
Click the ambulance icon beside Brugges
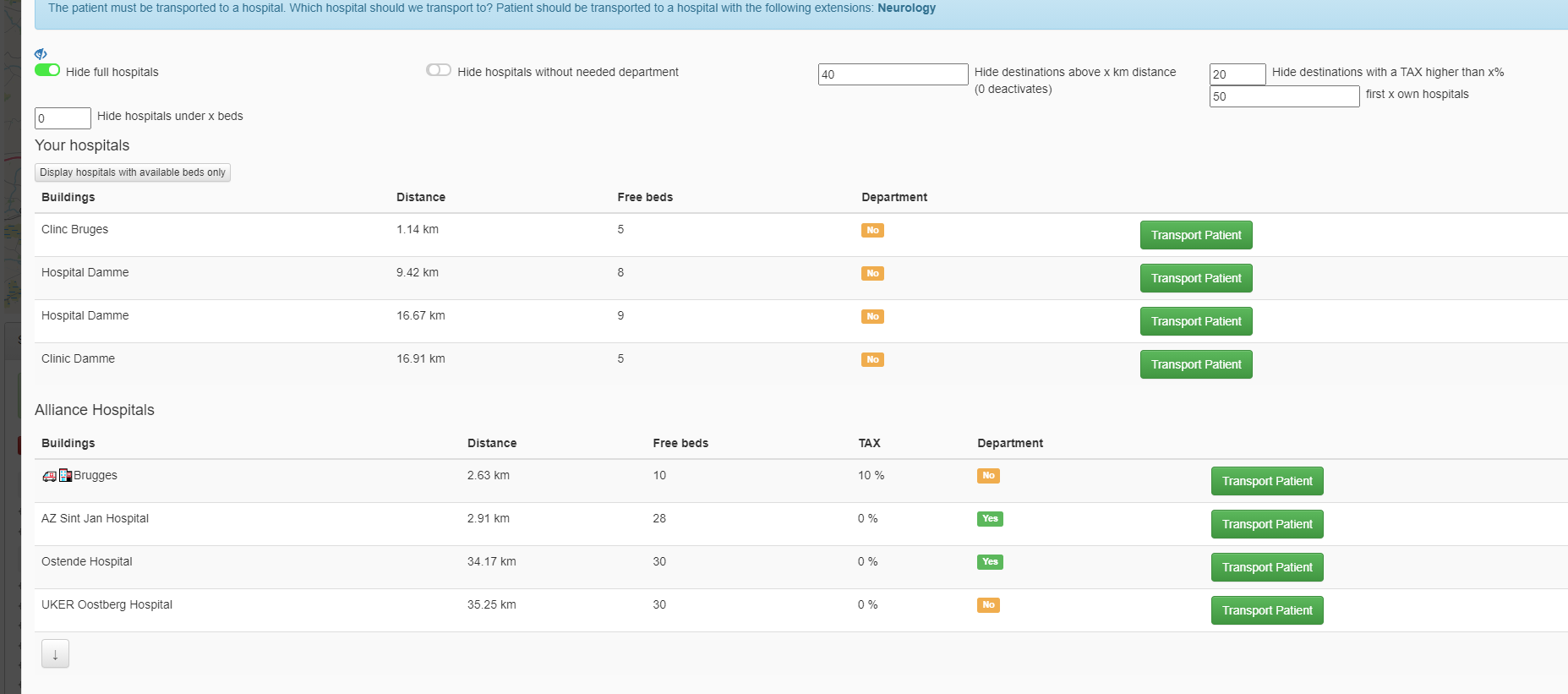[x=49, y=476]
